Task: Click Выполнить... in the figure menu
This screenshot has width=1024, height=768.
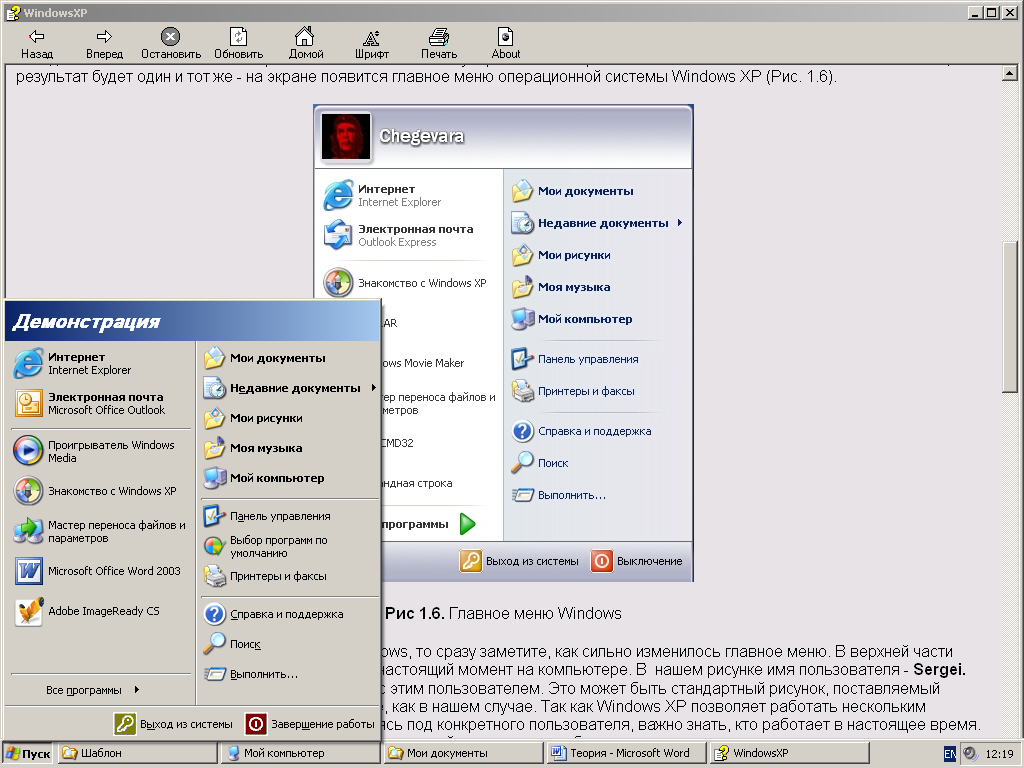Action: point(558,495)
